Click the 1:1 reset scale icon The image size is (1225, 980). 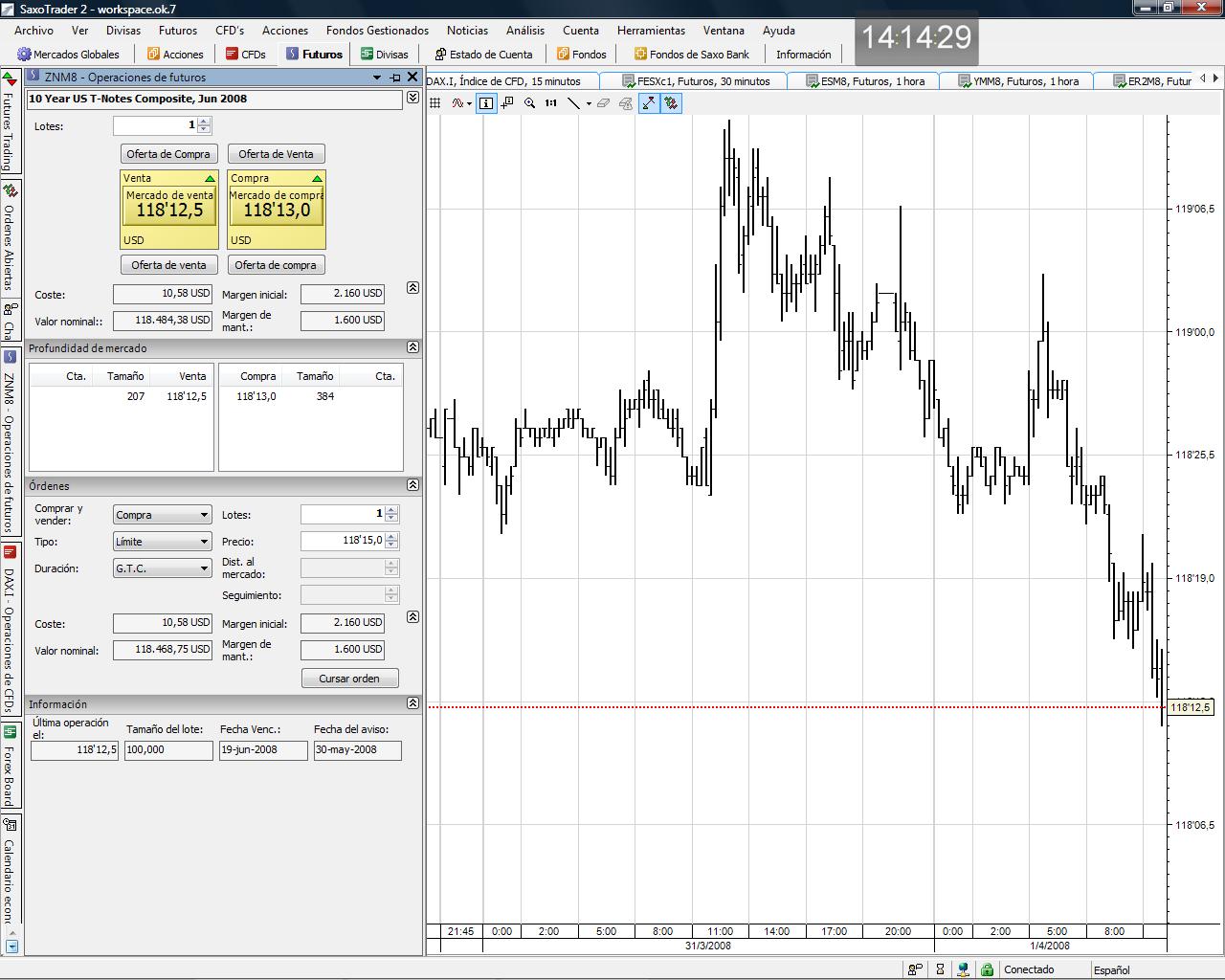[x=551, y=103]
